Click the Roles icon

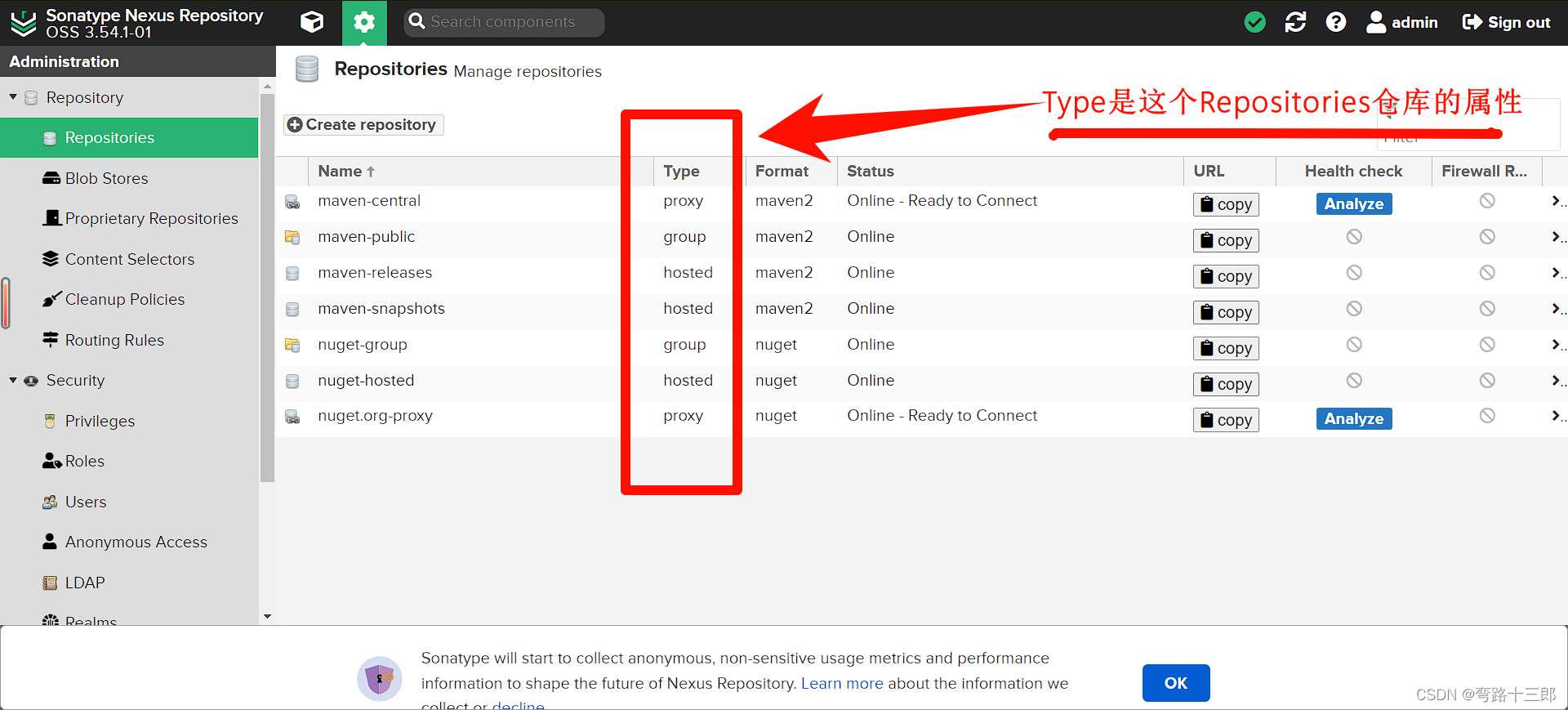(x=51, y=461)
